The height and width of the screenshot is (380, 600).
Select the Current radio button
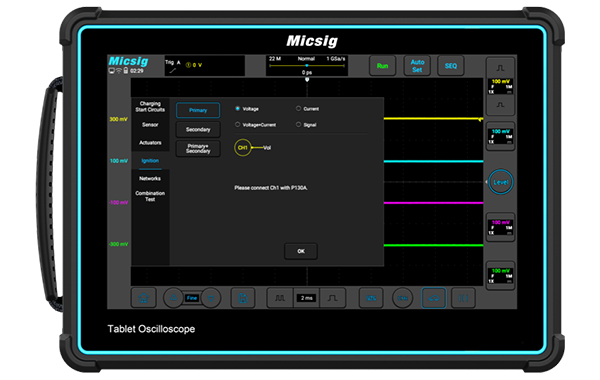298,109
